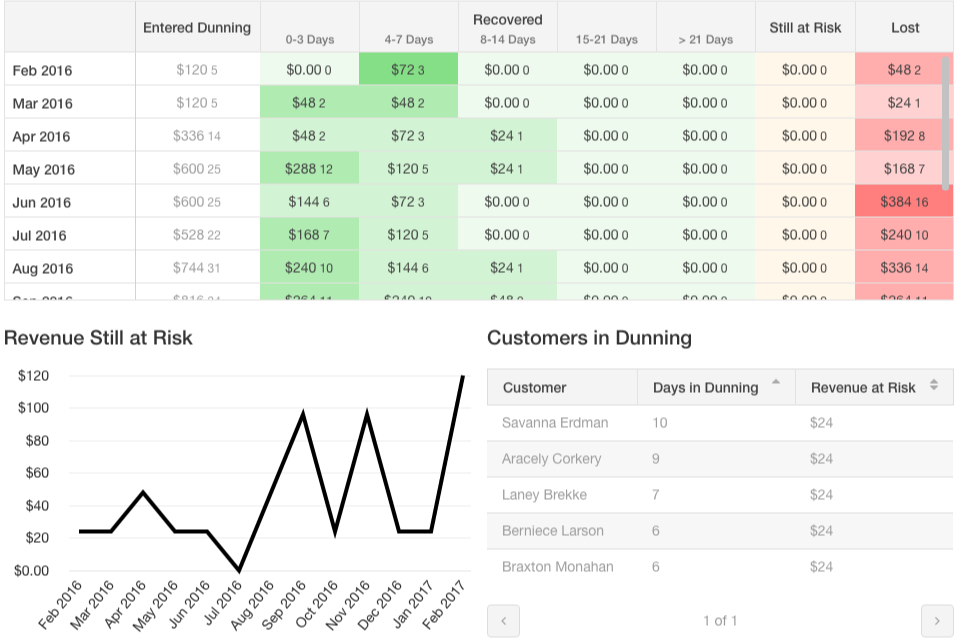Click the Days in Dunning sort arrow
This screenshot has height=640, width=960.
(x=776, y=386)
